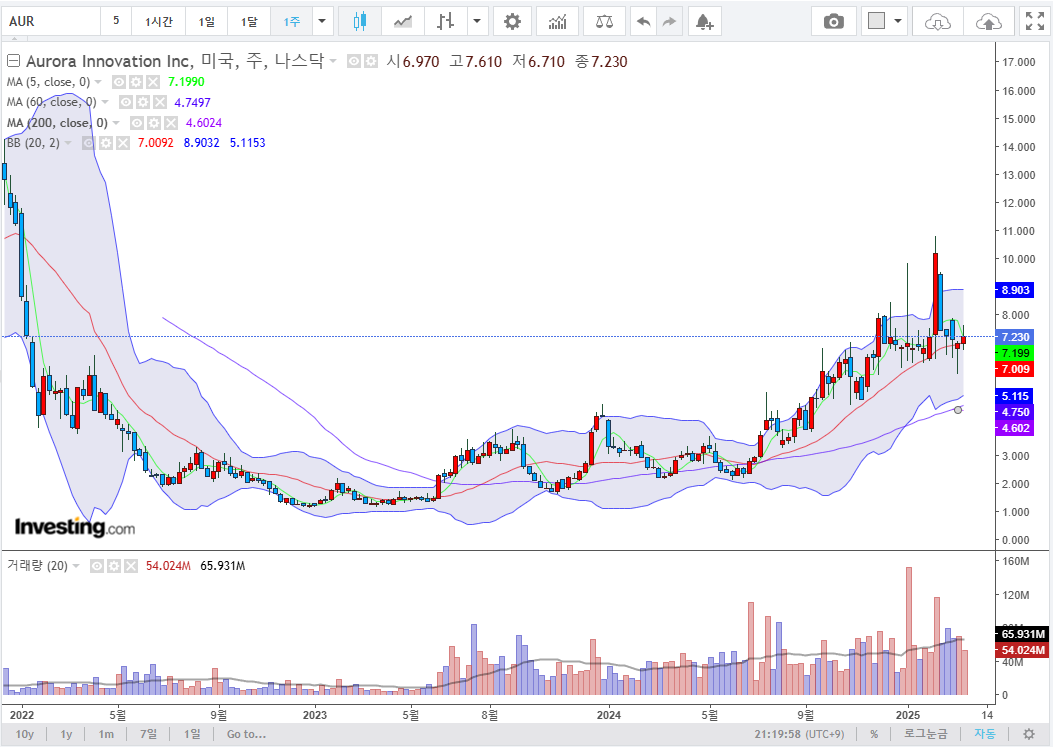Select the 5 minute interval
1053x747 pixels.
(x=116, y=21)
